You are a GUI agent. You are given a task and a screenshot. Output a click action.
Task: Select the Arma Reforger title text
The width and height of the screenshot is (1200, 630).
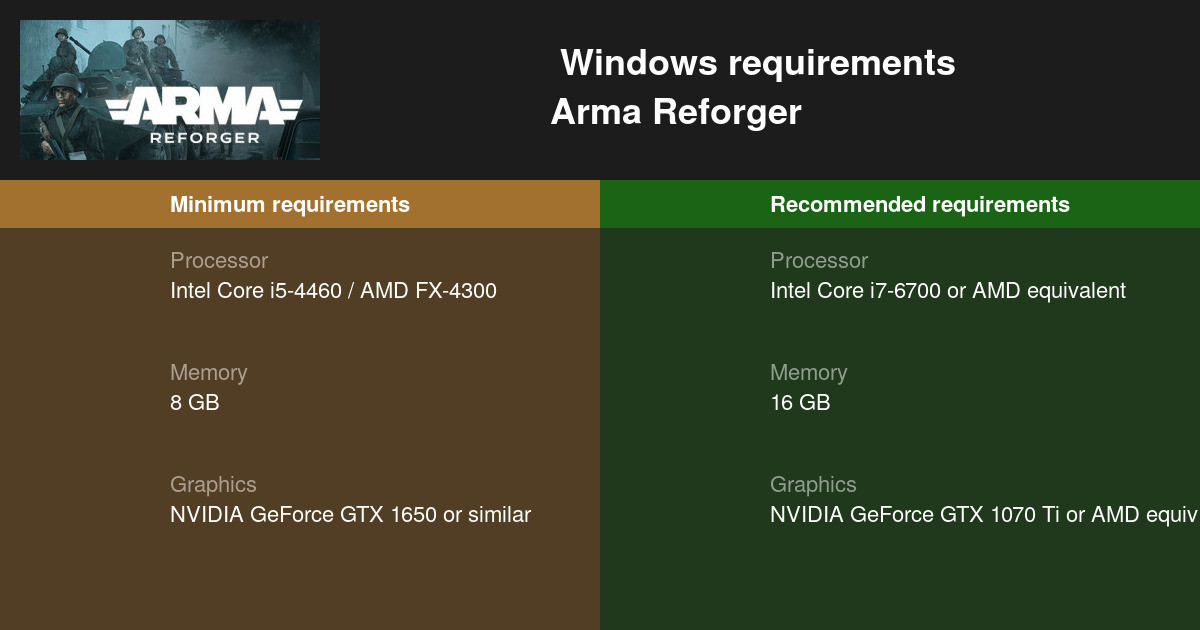(x=676, y=112)
